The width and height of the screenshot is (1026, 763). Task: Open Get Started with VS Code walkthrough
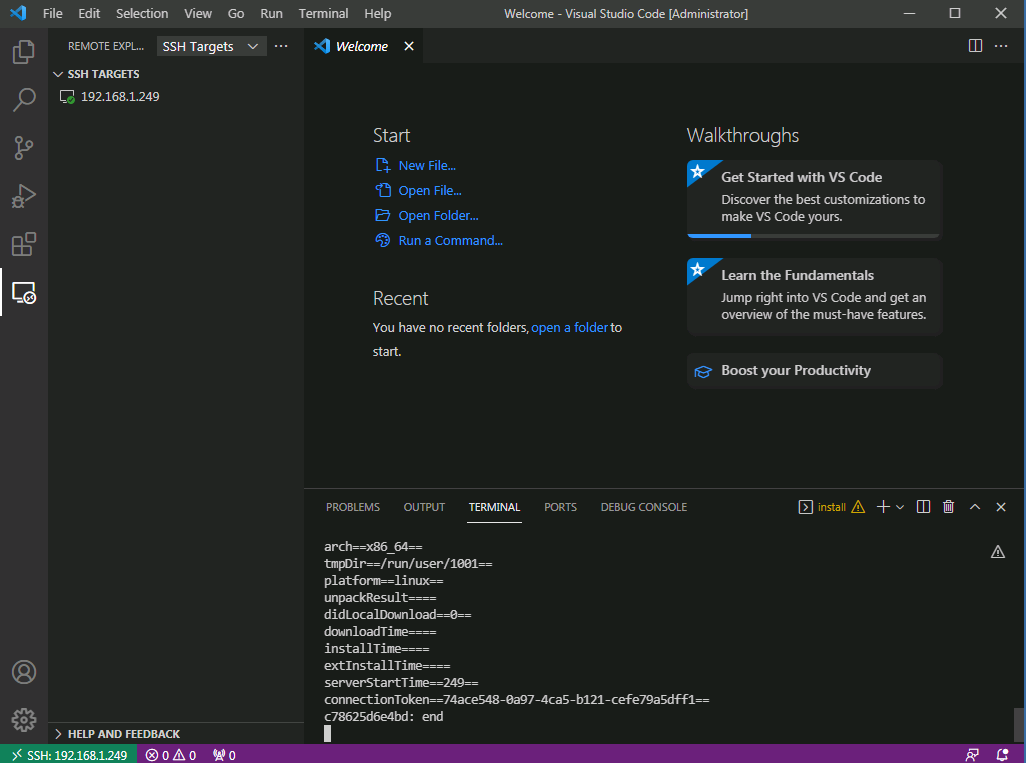coord(814,198)
